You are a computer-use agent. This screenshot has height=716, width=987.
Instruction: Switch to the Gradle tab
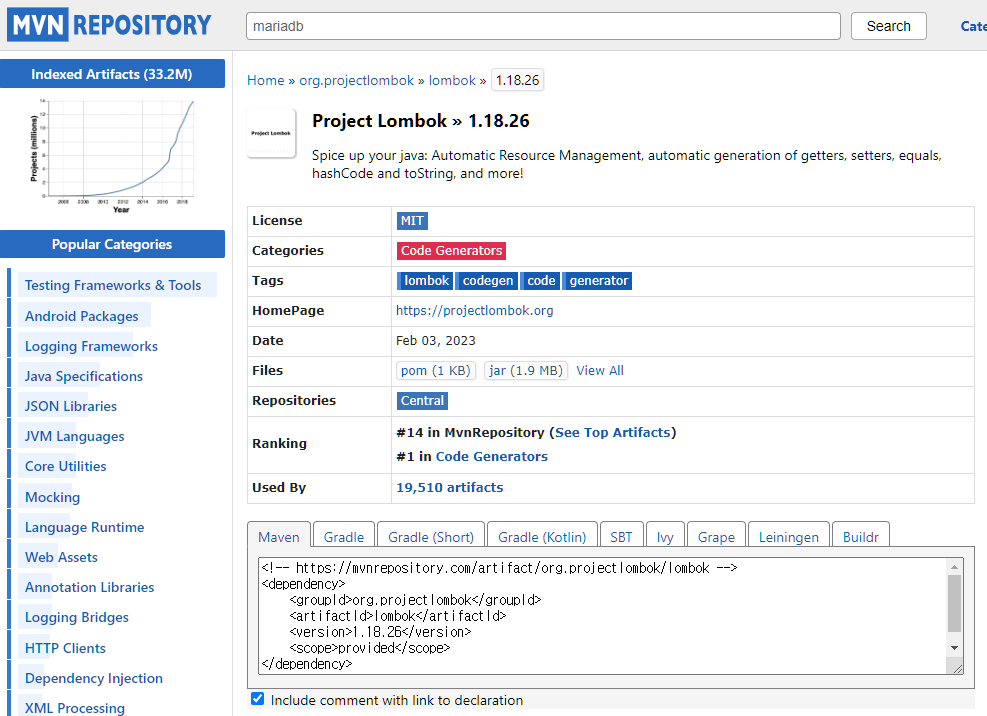(344, 535)
